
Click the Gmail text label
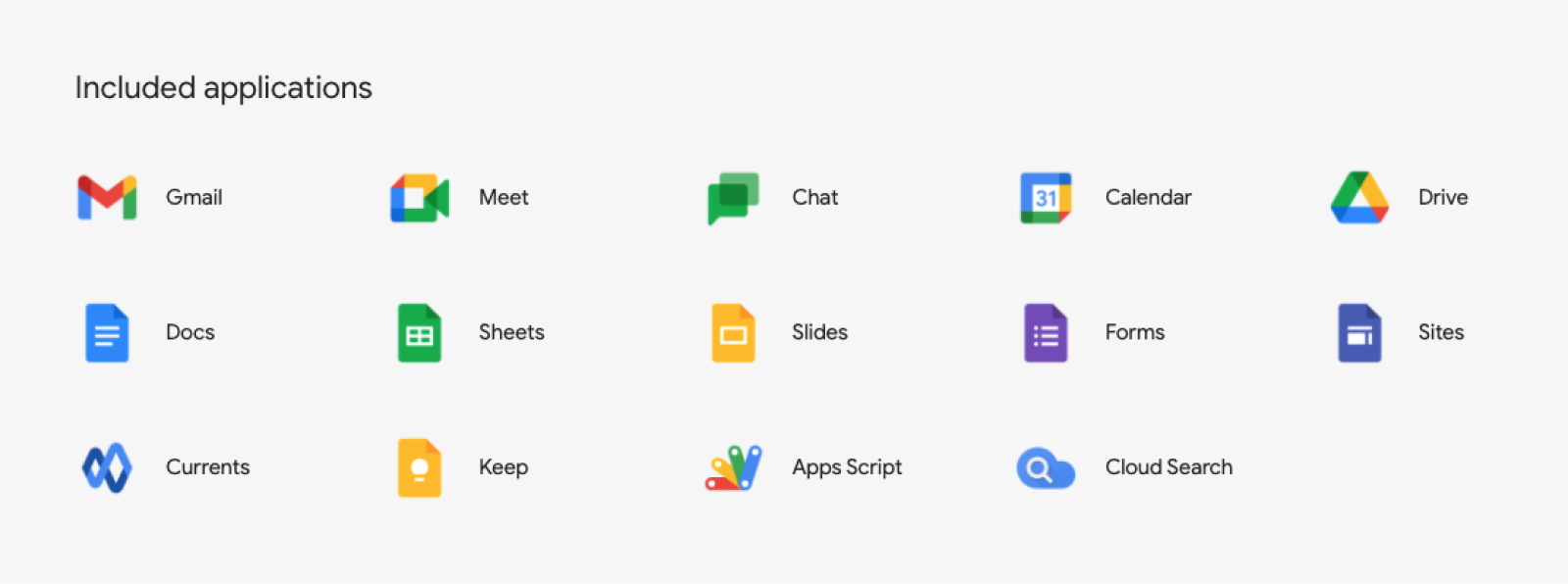click(x=194, y=197)
